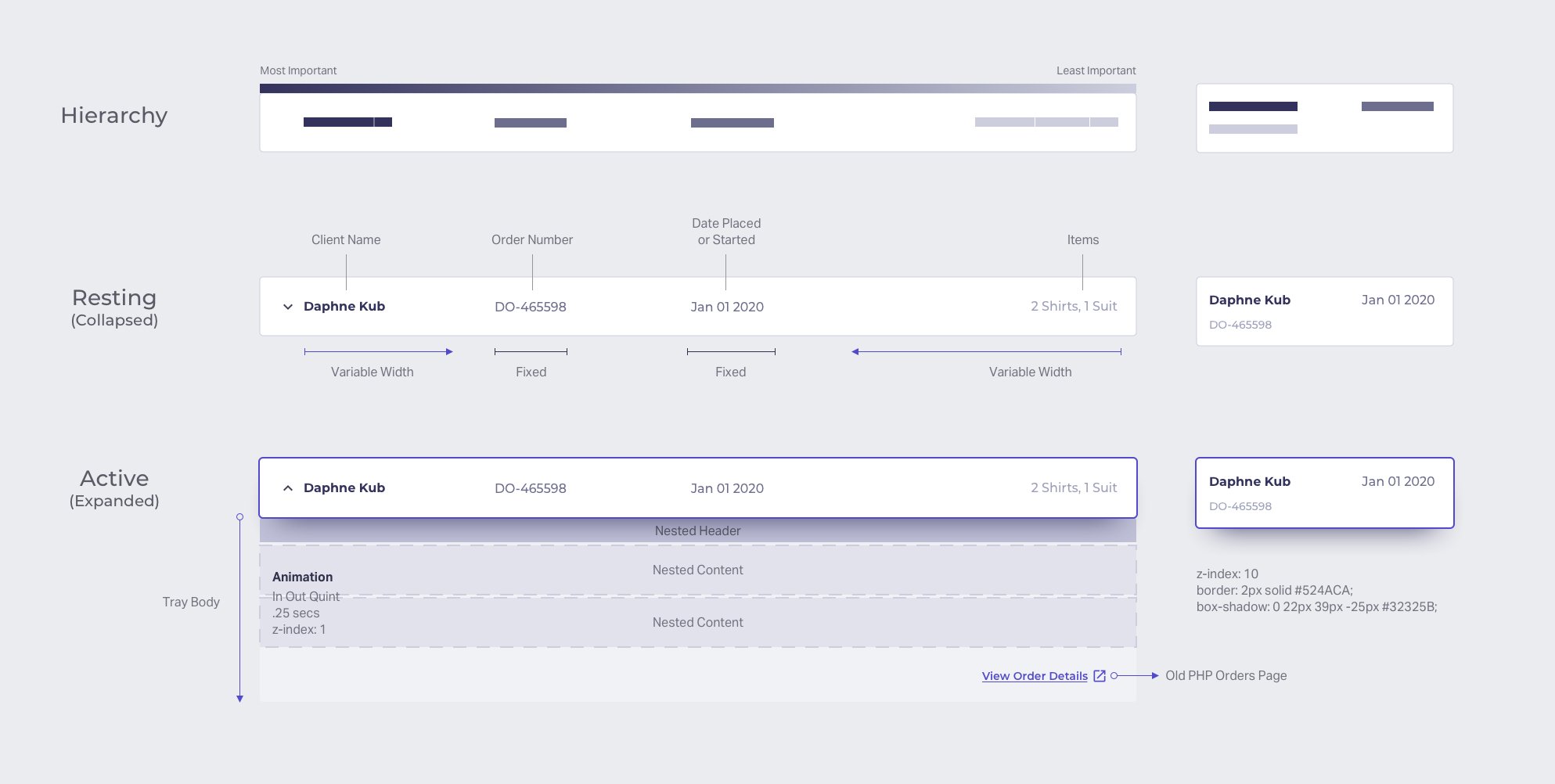Click DO-465598 in resting compact card
The width and height of the screenshot is (1555, 784).
coord(1240,325)
